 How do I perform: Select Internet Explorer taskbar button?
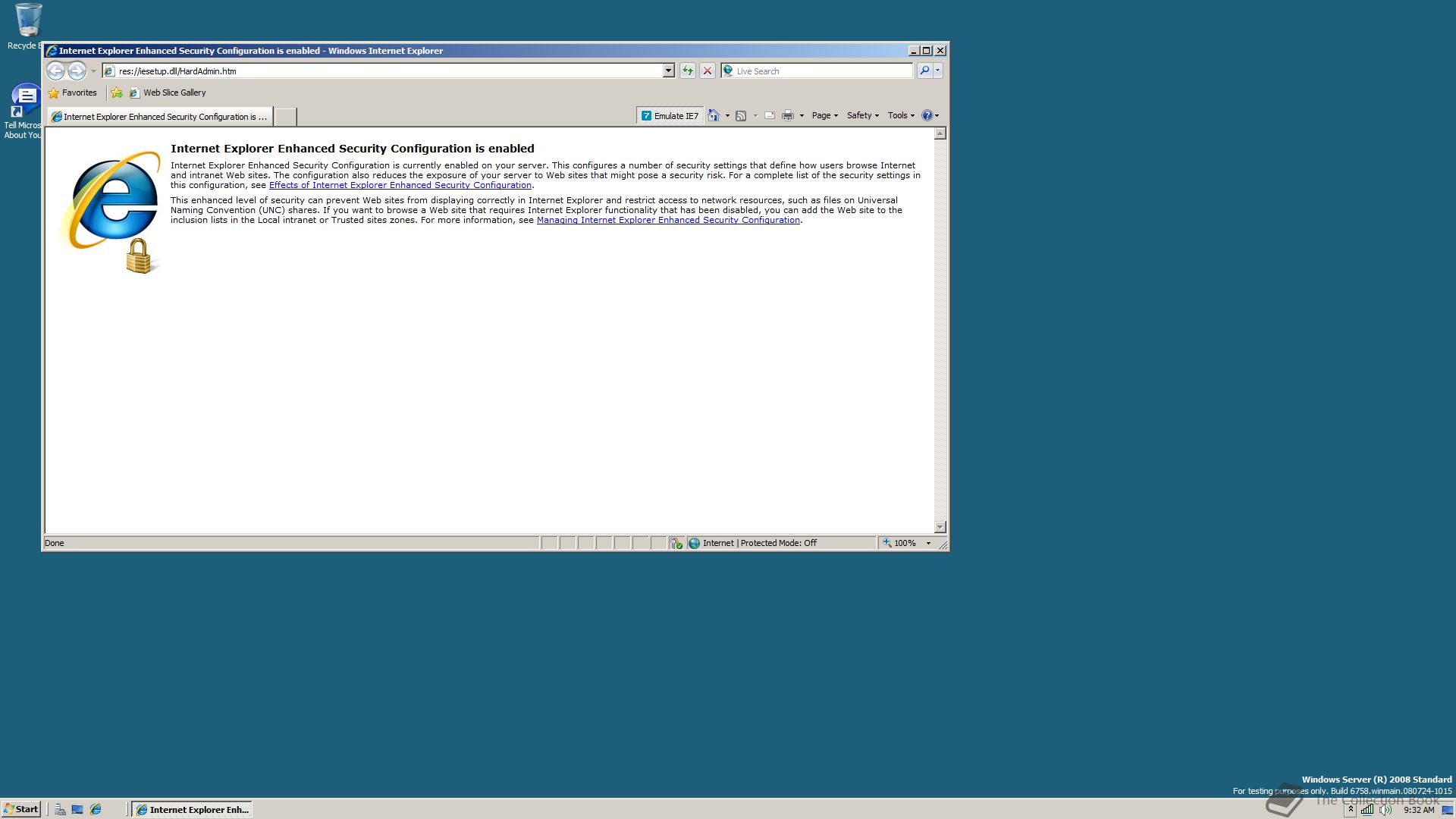[192, 809]
